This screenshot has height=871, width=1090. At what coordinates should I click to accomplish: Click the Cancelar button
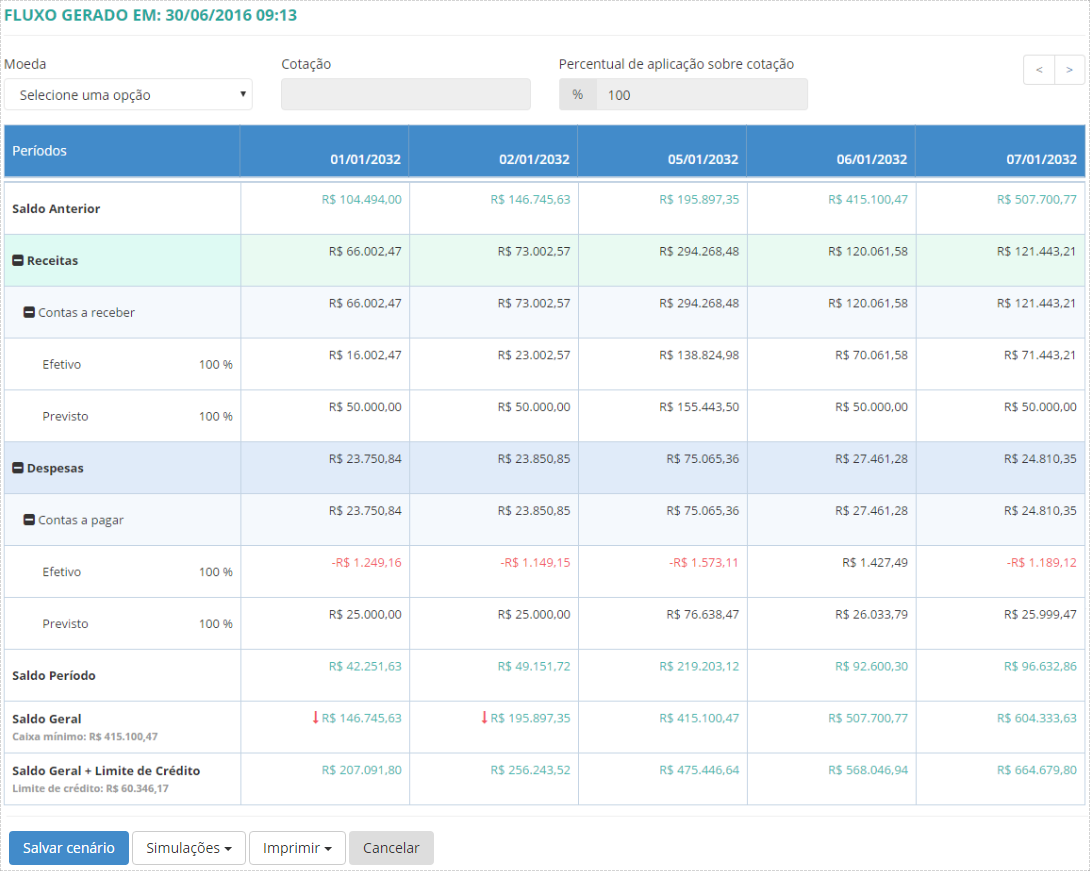tap(391, 848)
